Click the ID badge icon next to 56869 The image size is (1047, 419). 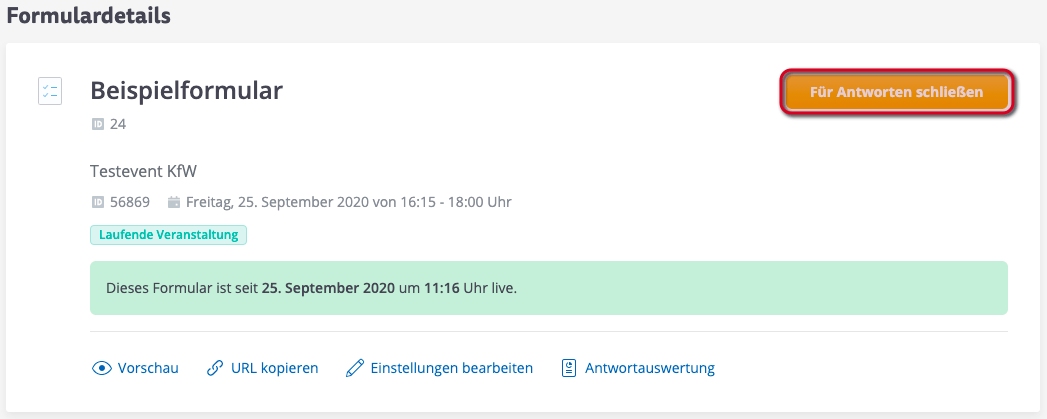tap(98, 202)
